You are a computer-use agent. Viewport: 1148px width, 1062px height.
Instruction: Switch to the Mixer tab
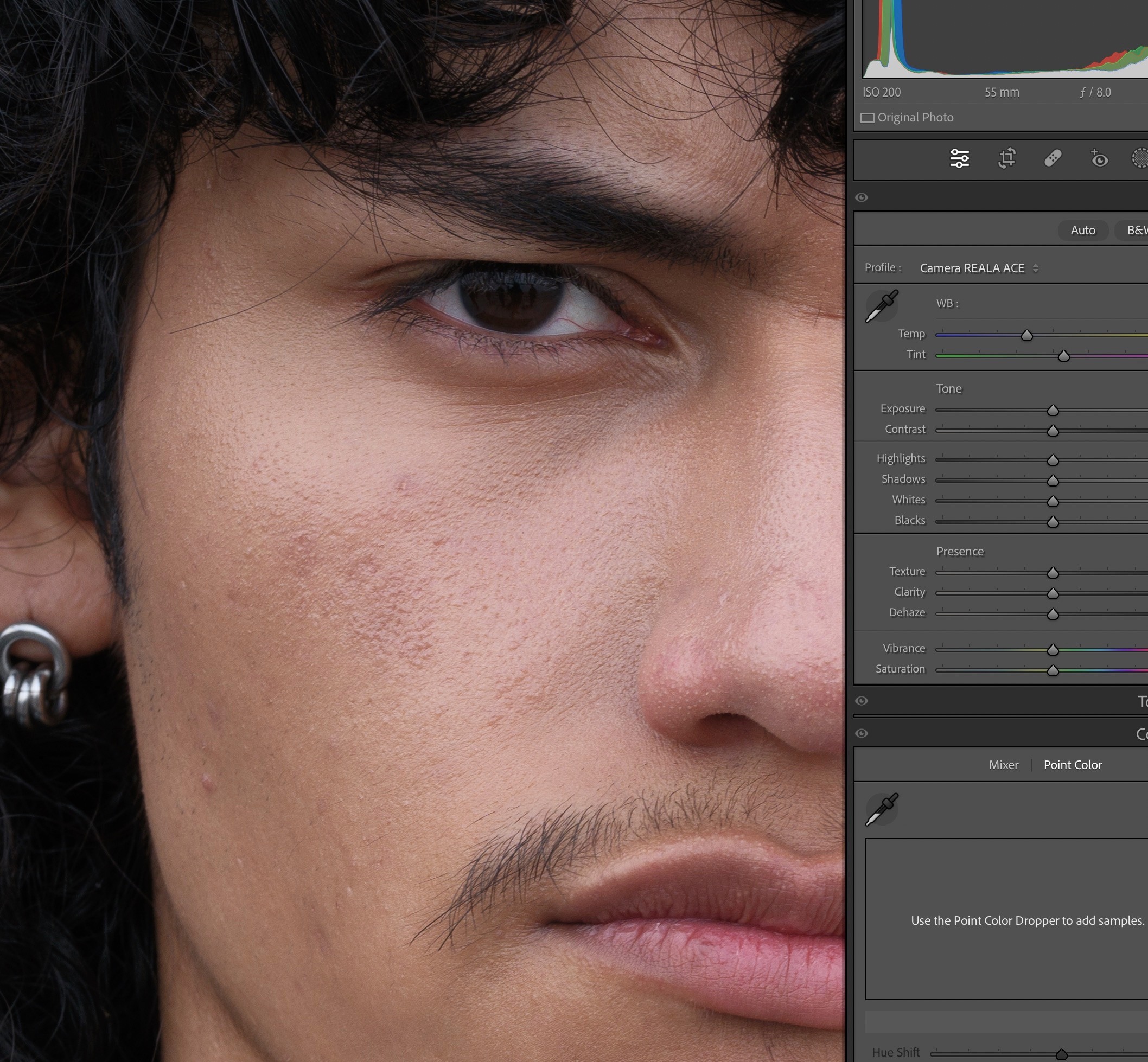[x=1003, y=765]
